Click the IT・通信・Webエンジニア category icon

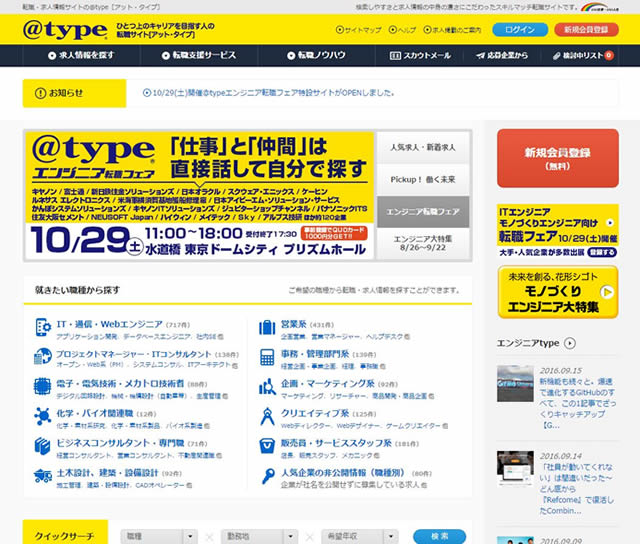pos(42,328)
